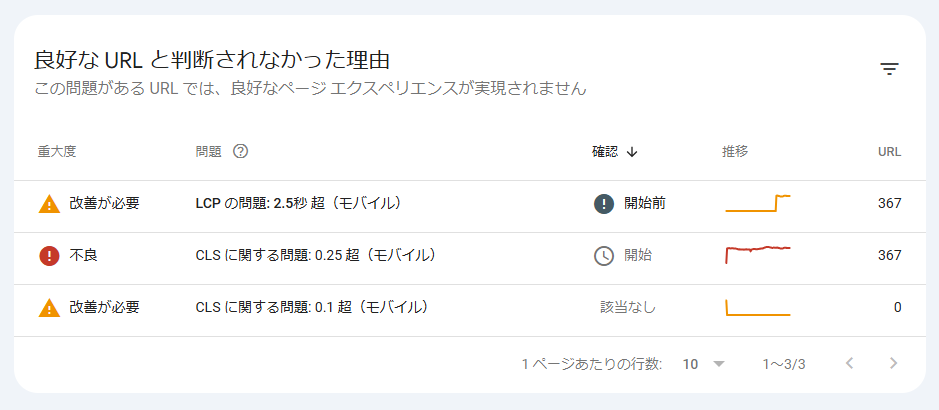939x410 pixels.
Task: Click the orange warning triangle in LCP row
Action: pyautogui.click(x=49, y=204)
